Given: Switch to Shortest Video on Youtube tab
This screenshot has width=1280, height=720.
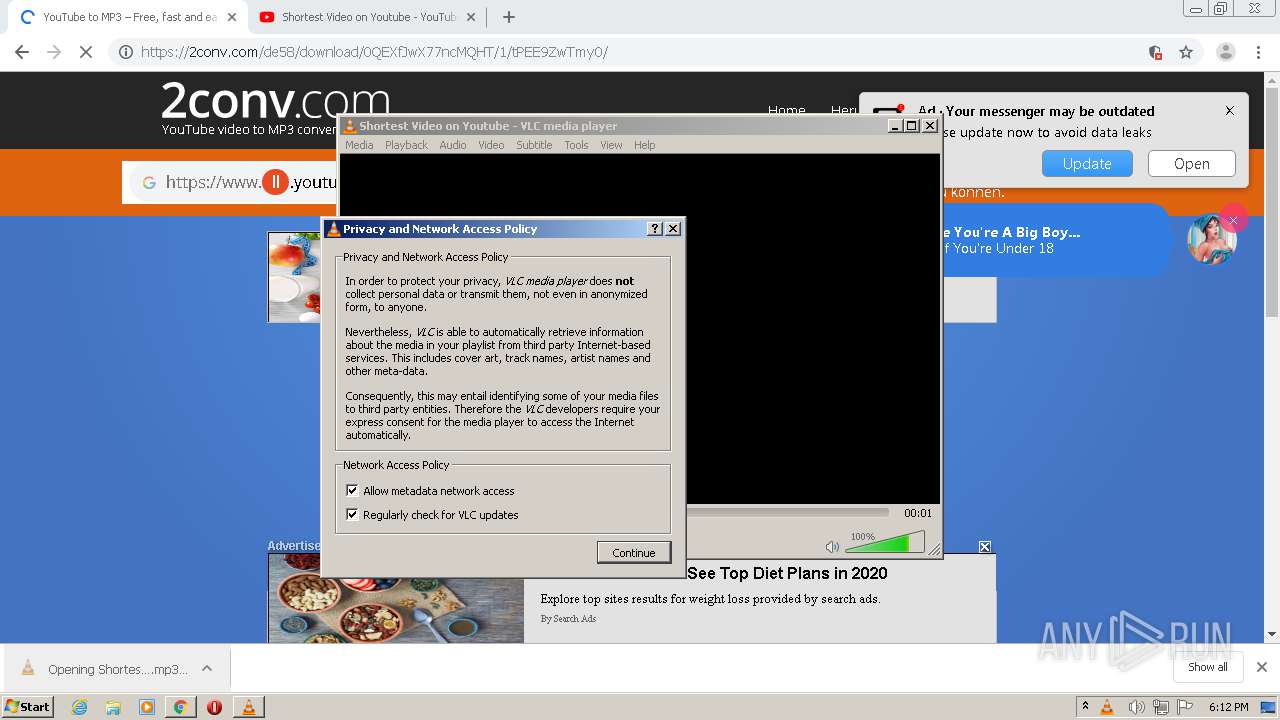Looking at the screenshot, I should coord(368,17).
